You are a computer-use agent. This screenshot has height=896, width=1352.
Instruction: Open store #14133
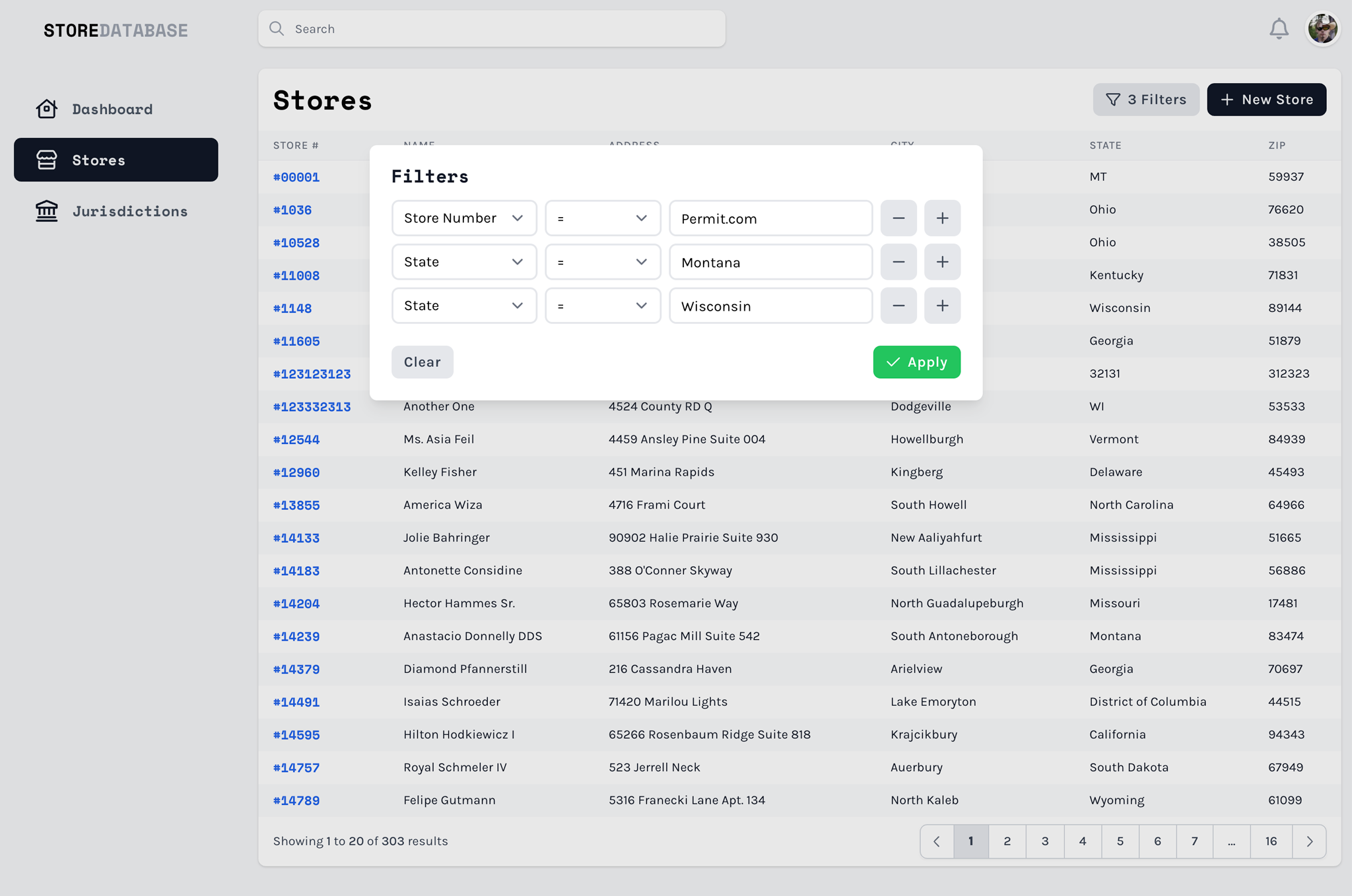point(296,538)
